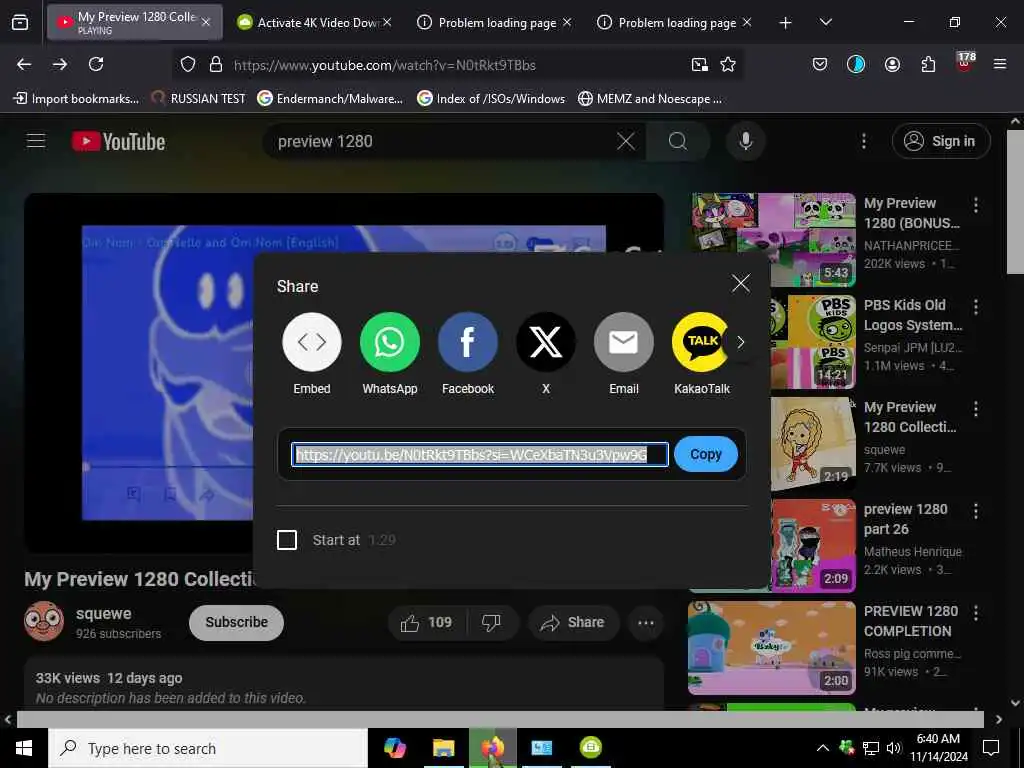Go forward one page

(60, 64)
